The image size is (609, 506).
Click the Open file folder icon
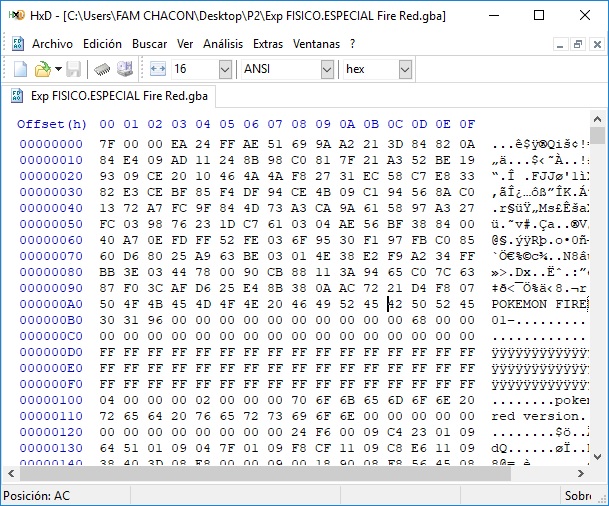click(x=42, y=69)
